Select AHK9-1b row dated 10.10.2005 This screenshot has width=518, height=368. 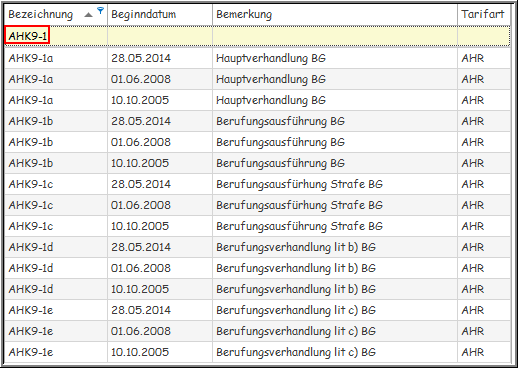pos(257,163)
